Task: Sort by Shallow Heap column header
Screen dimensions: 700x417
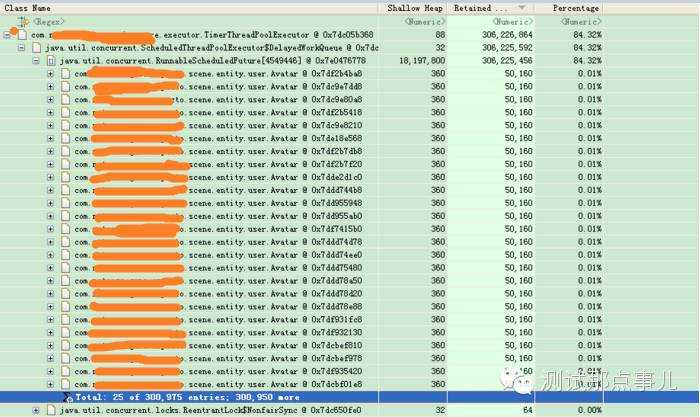Action: pos(414,8)
